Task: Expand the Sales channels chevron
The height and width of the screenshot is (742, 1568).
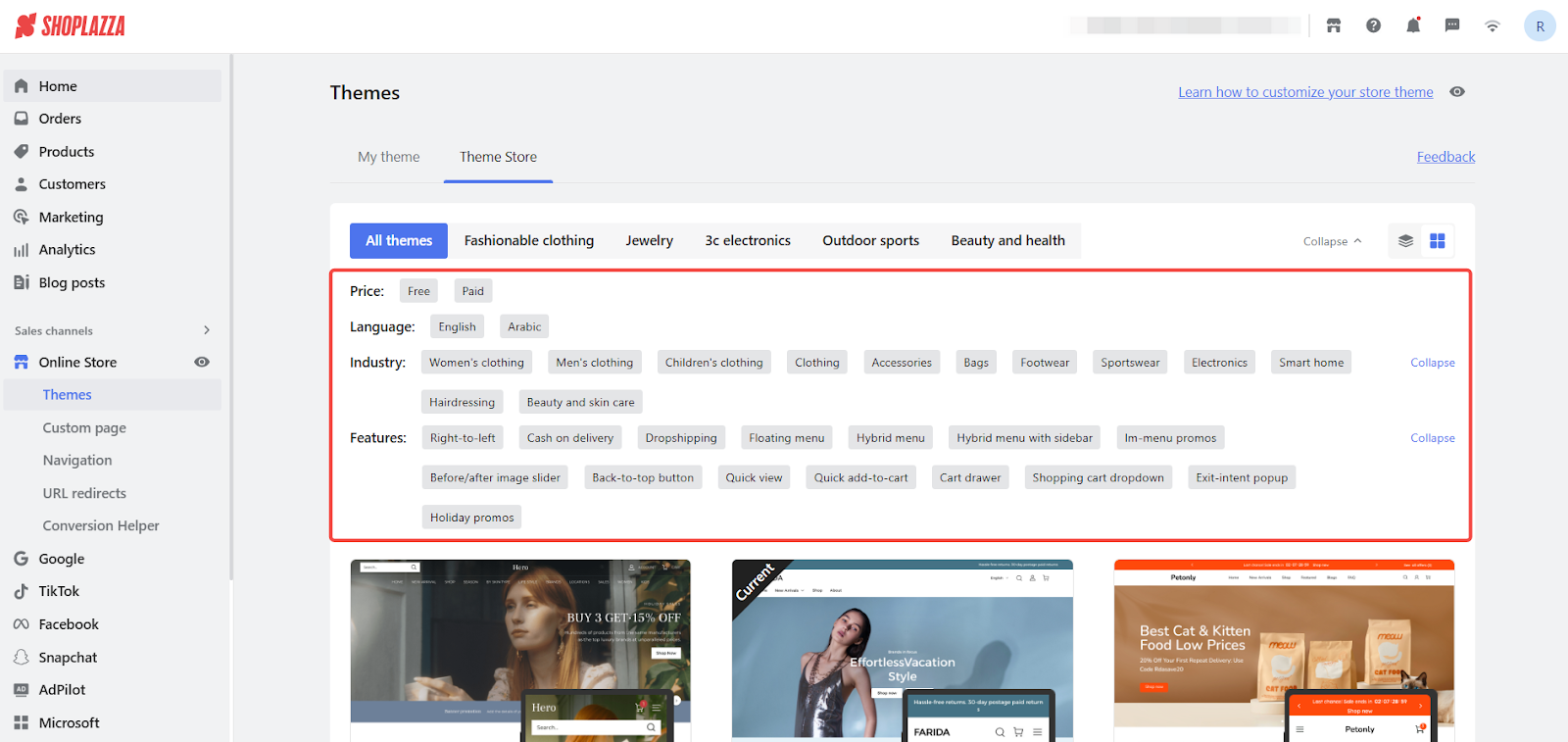Action: tap(207, 330)
